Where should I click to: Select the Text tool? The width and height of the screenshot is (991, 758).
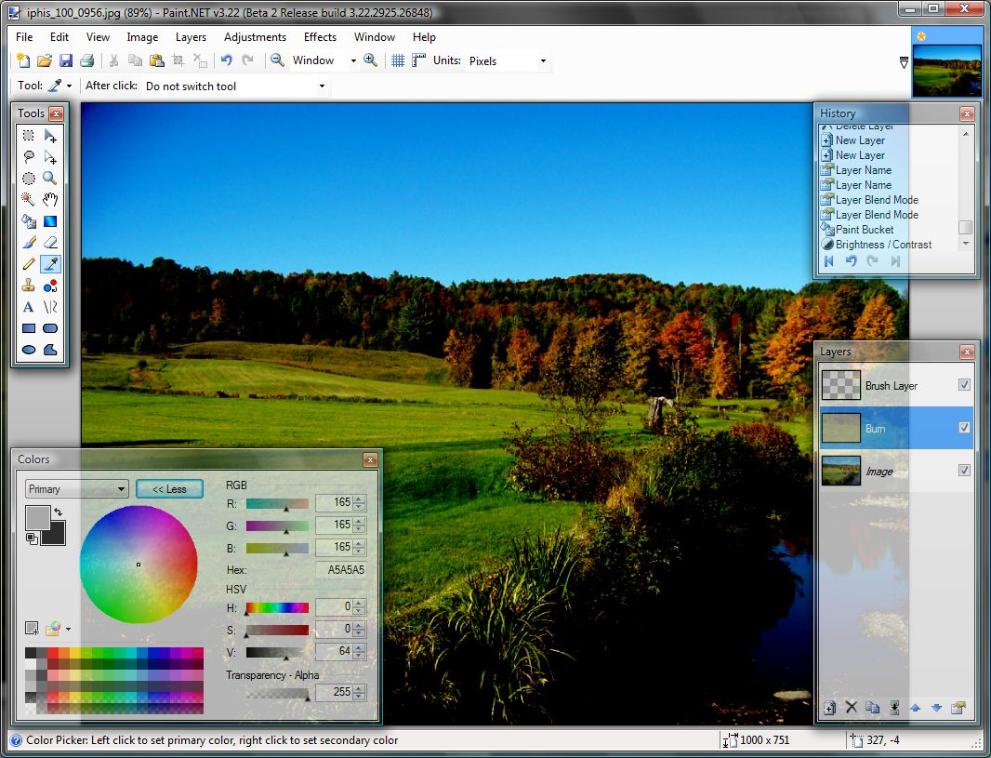click(28, 307)
